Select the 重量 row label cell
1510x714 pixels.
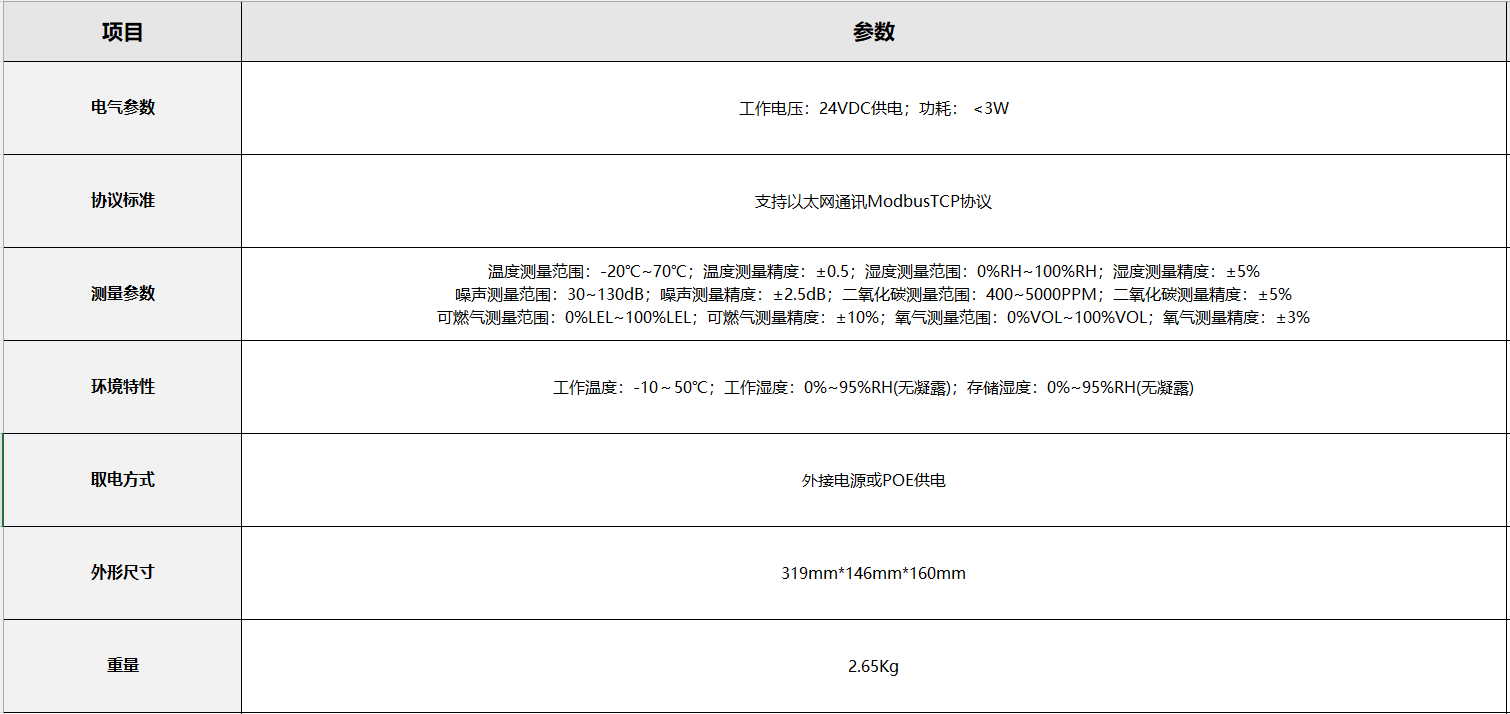point(122,666)
